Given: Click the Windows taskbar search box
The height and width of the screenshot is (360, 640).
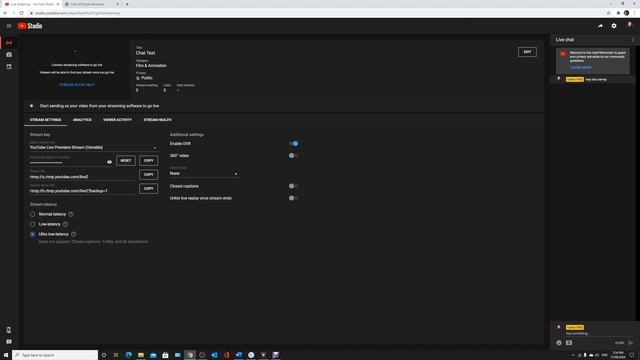Looking at the screenshot, I should pyautogui.click(x=55, y=355).
